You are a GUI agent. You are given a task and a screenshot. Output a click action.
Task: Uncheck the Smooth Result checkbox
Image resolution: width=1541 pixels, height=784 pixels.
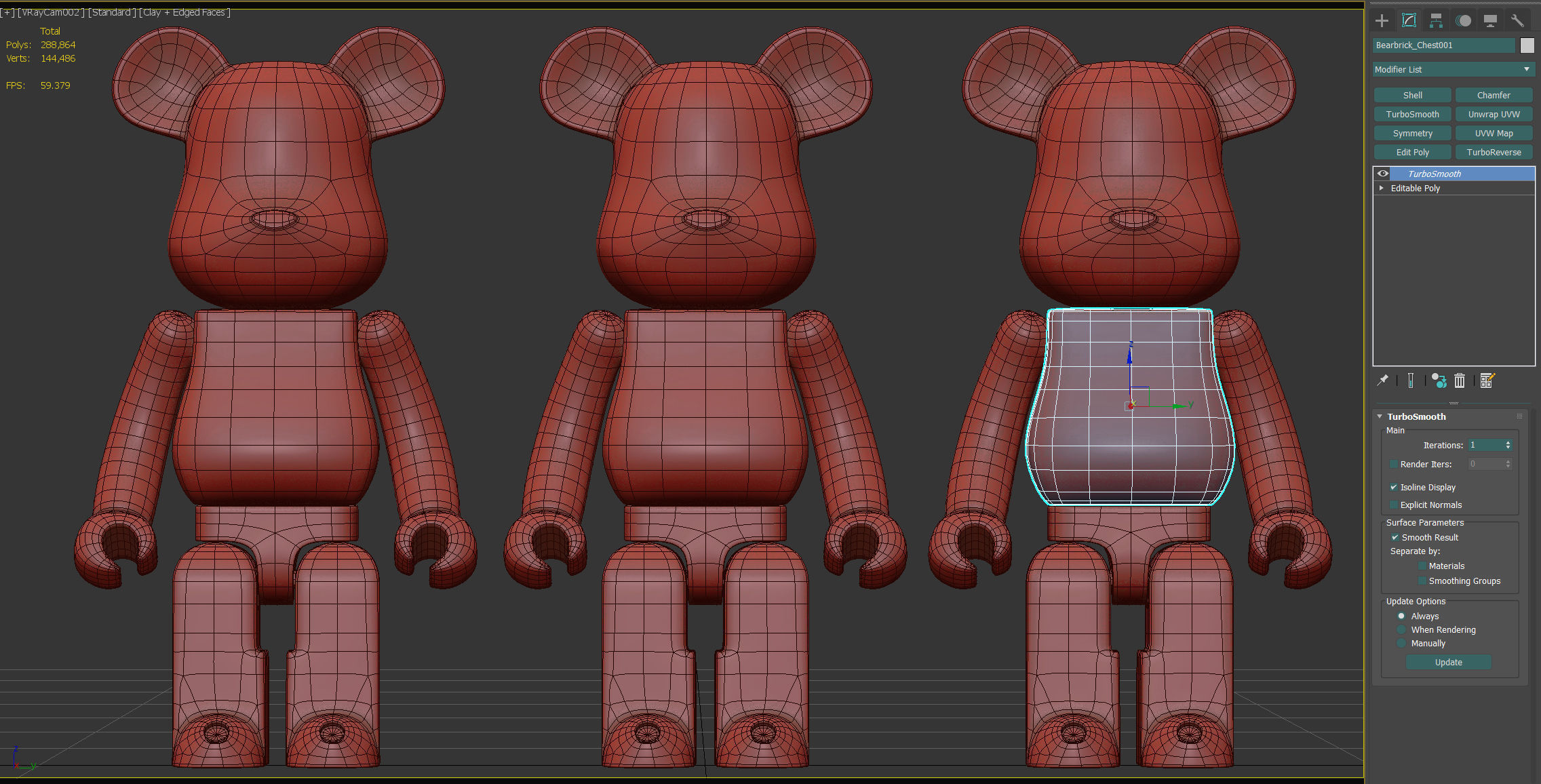(1395, 537)
